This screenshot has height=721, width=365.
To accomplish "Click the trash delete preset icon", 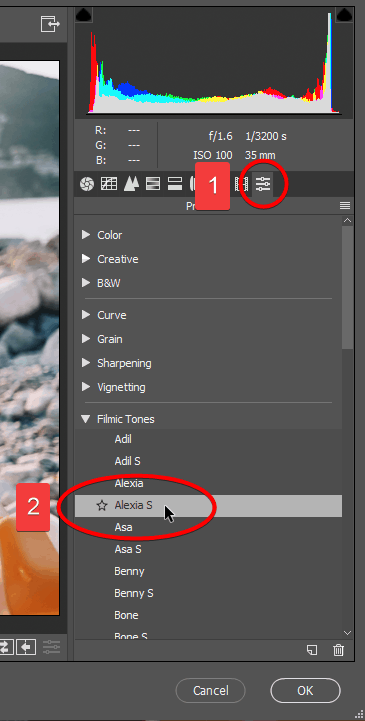I will tap(338, 650).
